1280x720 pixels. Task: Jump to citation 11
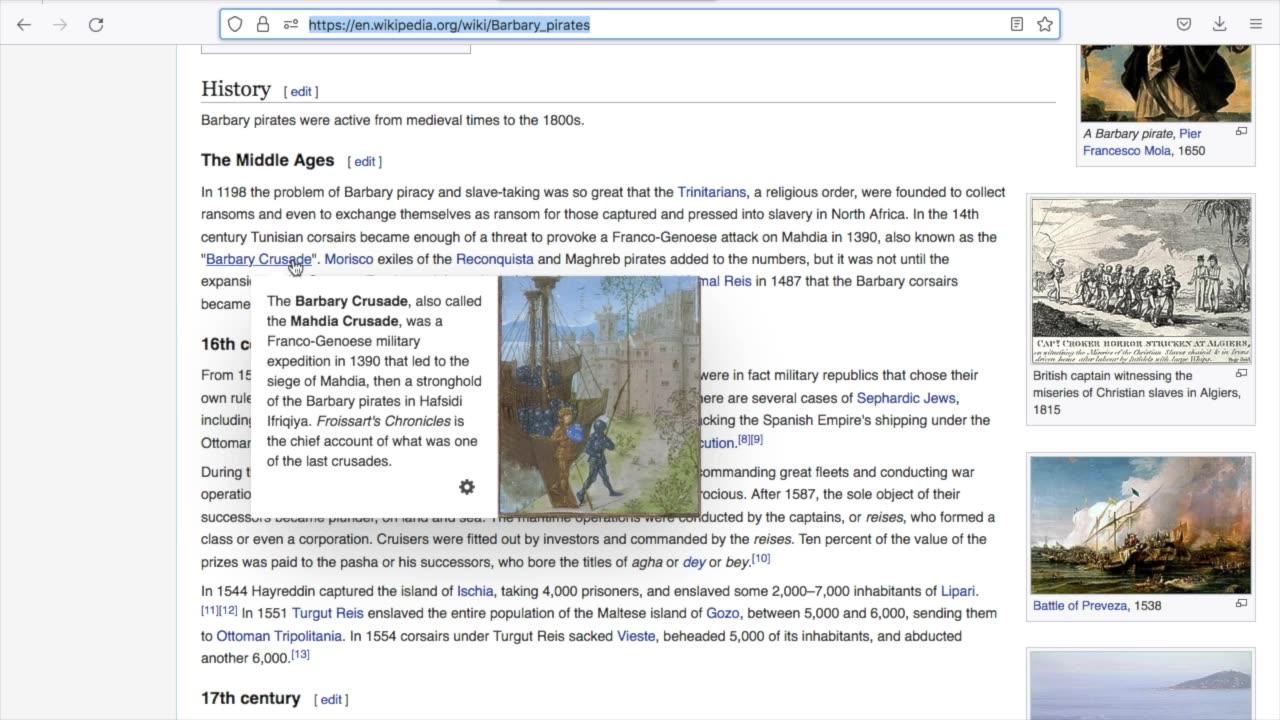210,610
